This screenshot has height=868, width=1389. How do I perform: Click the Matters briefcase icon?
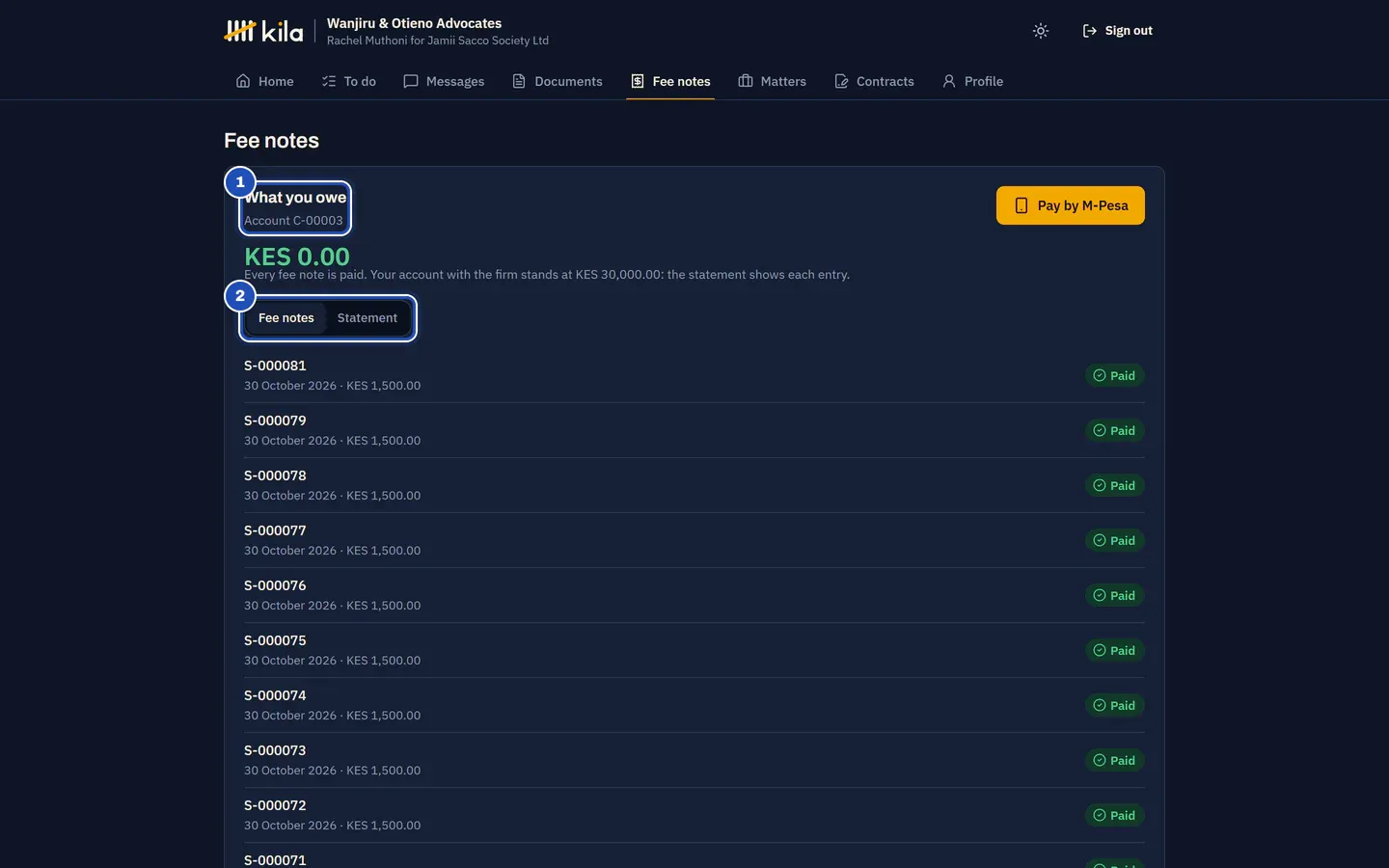[x=746, y=81]
